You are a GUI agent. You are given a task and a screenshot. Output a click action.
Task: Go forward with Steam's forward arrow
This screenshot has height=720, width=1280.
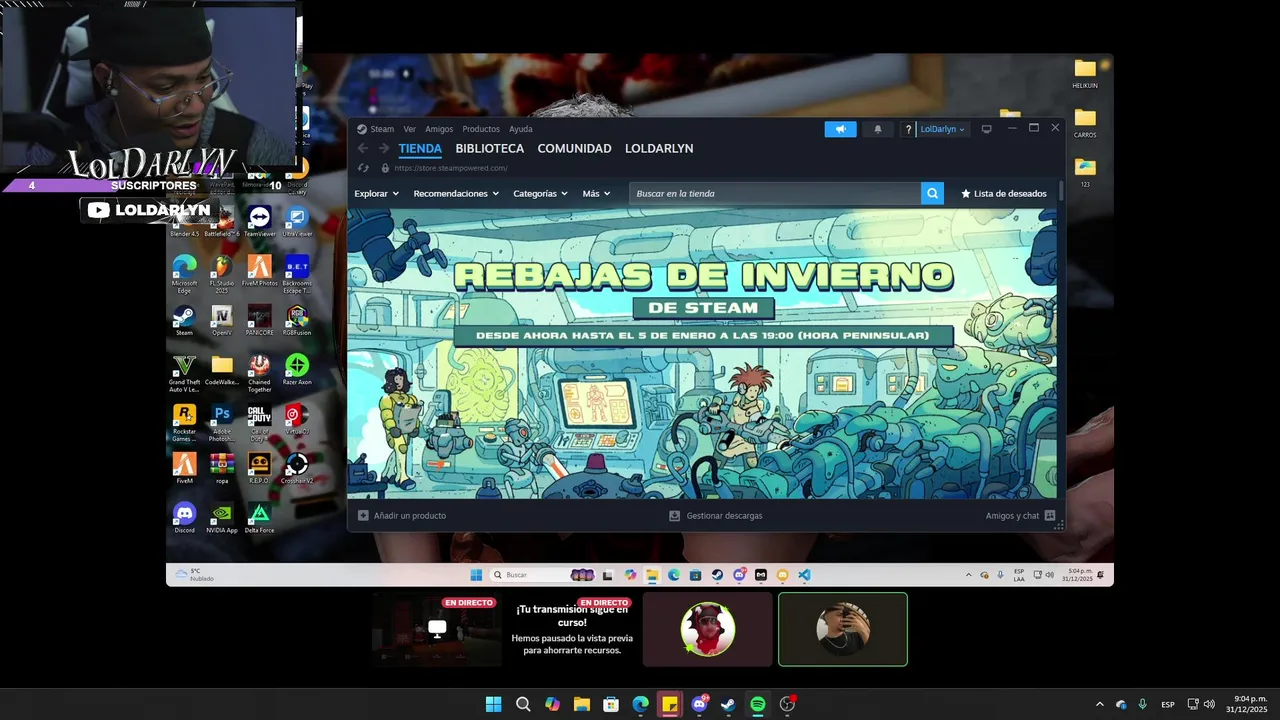[383, 148]
